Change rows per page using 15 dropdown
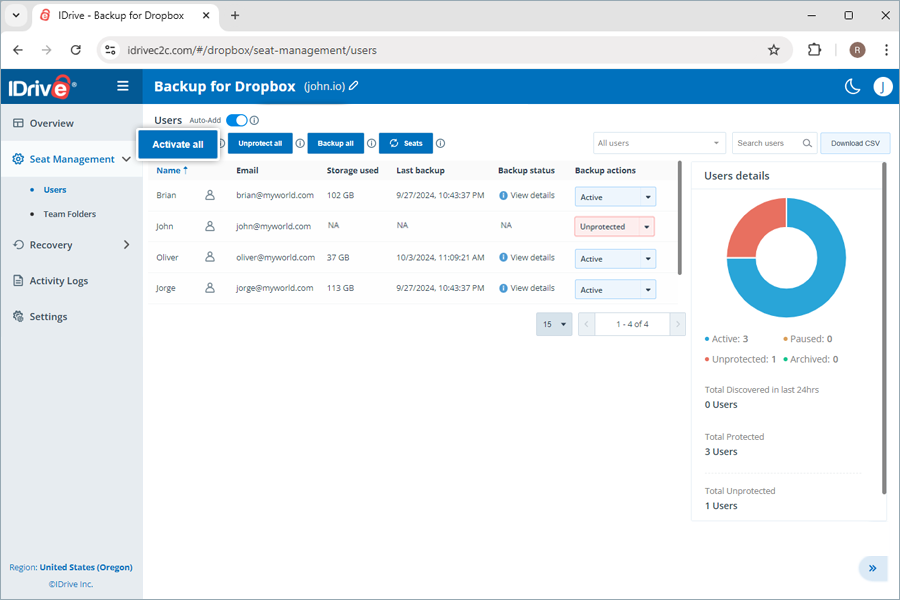This screenshot has height=600, width=900. click(554, 324)
